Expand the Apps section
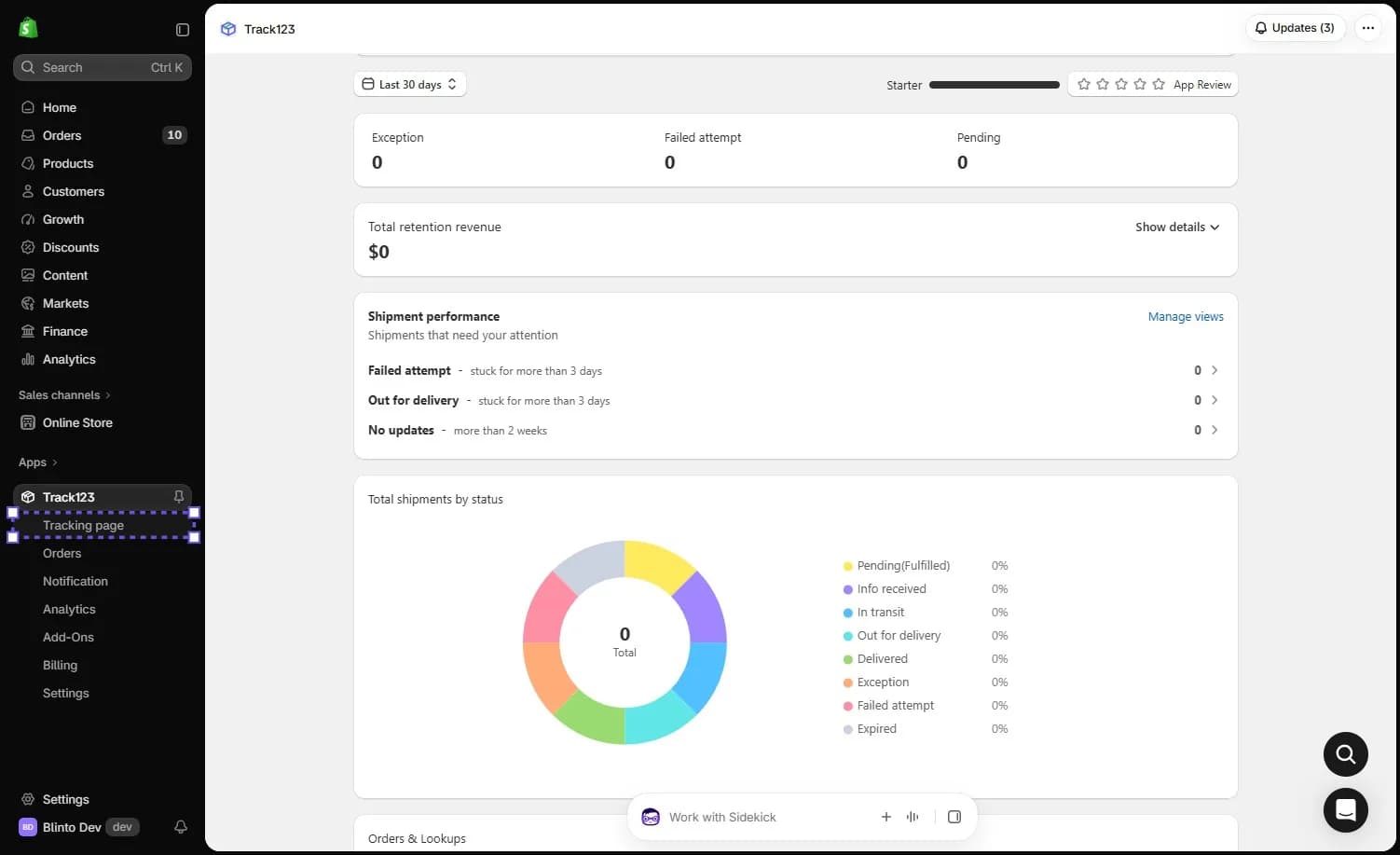1400x855 pixels. point(38,462)
